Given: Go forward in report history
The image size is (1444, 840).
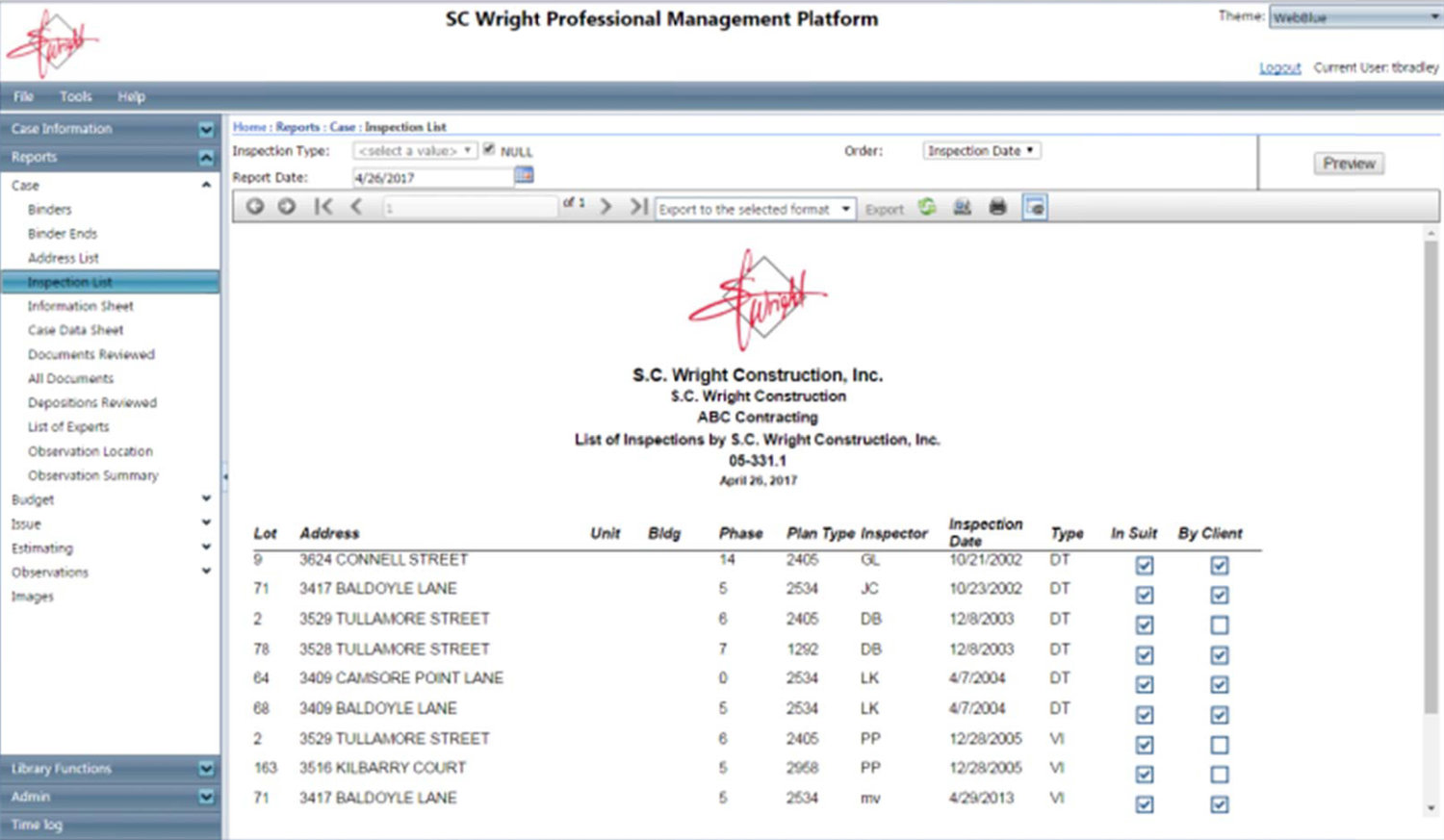Looking at the screenshot, I should (287, 206).
